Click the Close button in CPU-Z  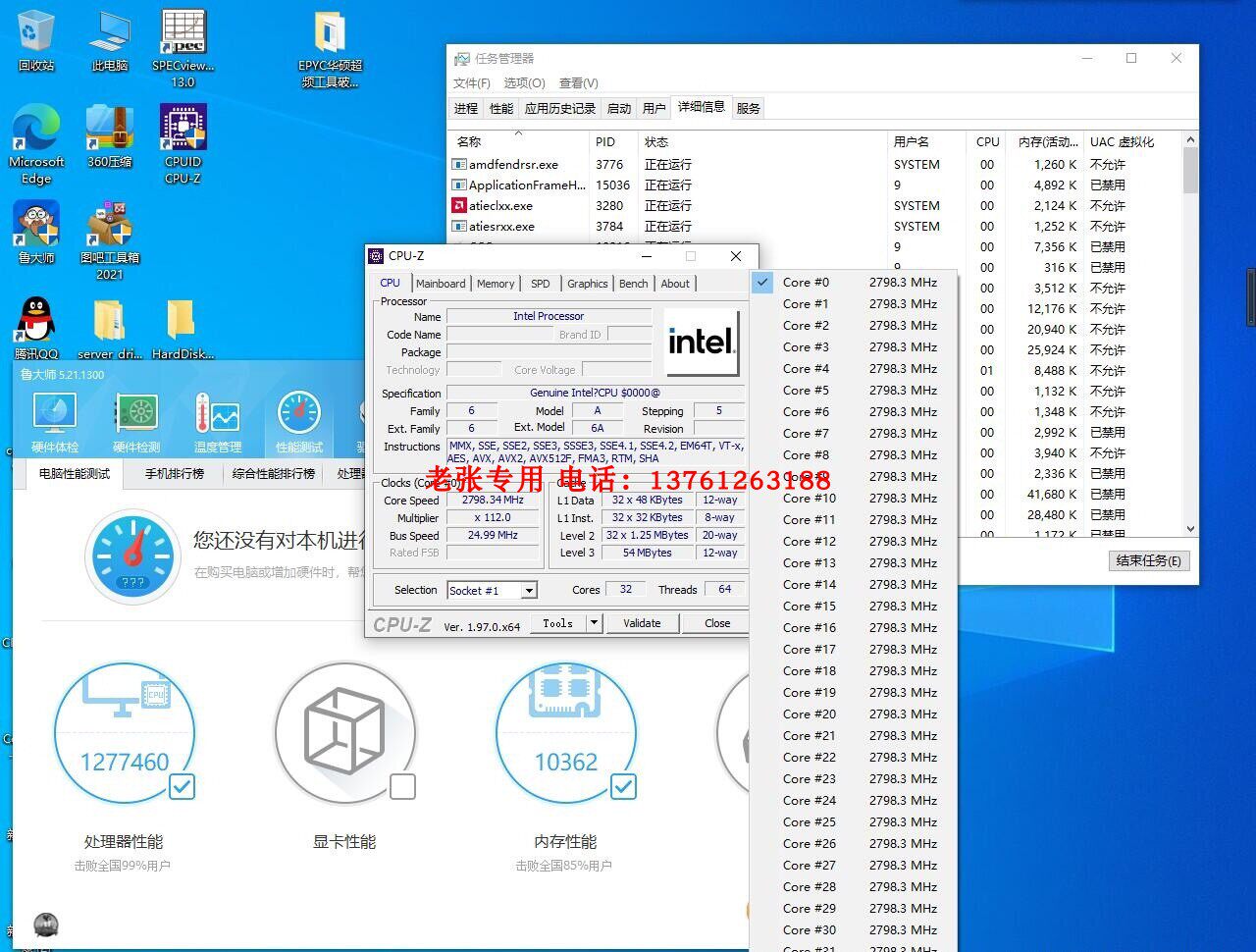(x=717, y=623)
